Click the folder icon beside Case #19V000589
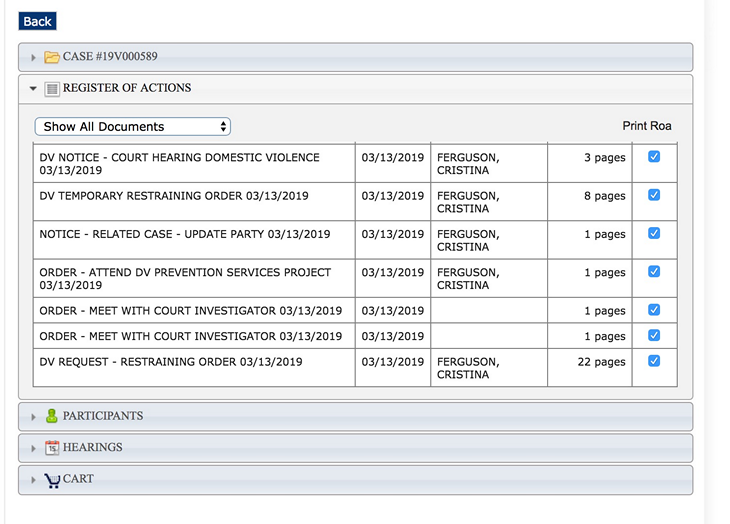Image resolution: width=730 pixels, height=524 pixels. (x=52, y=57)
